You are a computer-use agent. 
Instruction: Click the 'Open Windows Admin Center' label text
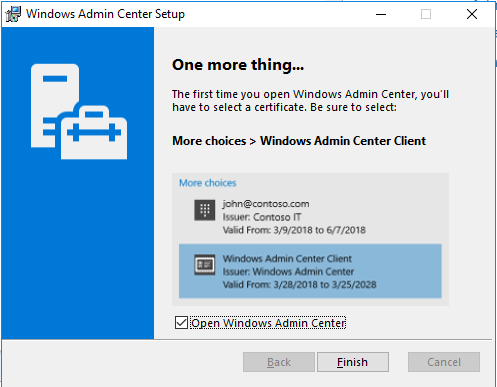[x=268, y=323]
